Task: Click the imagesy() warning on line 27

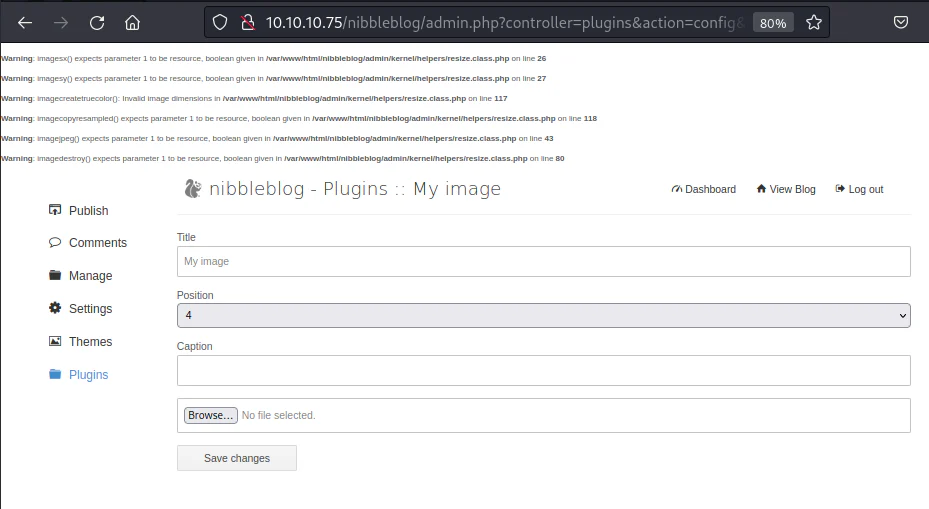Action: [x=274, y=79]
